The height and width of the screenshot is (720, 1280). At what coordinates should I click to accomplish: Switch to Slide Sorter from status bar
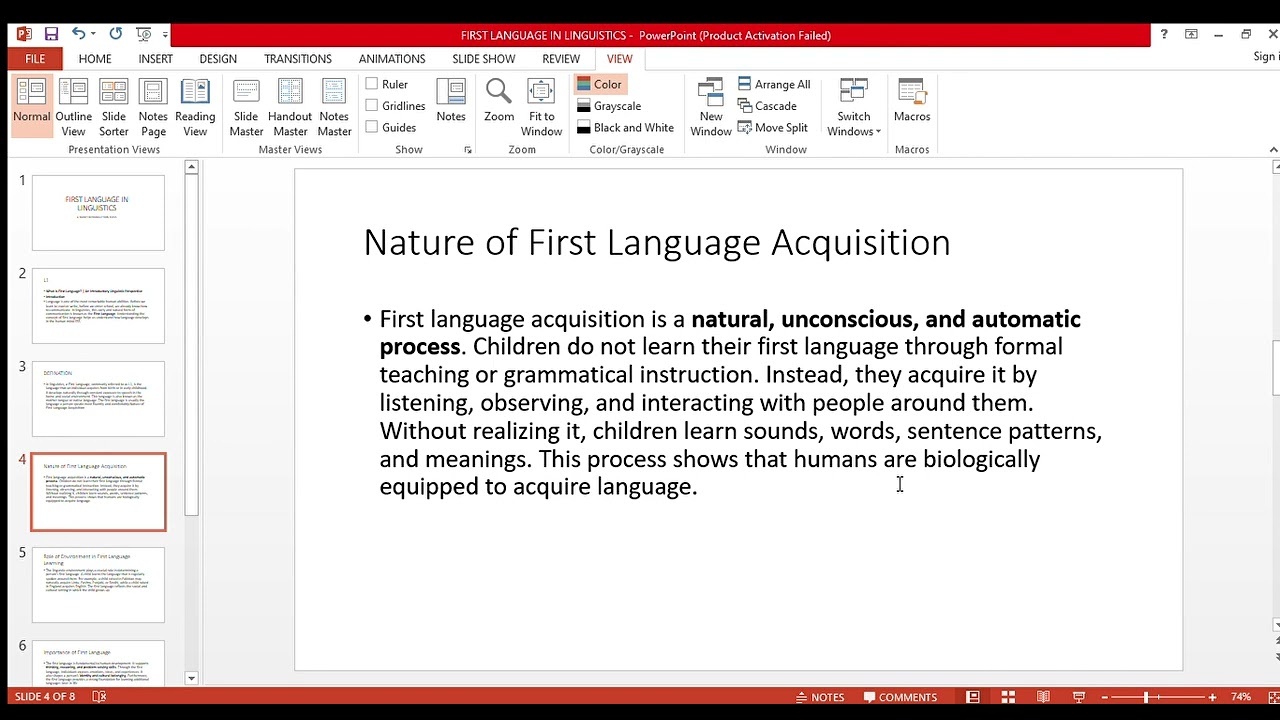click(x=1008, y=697)
